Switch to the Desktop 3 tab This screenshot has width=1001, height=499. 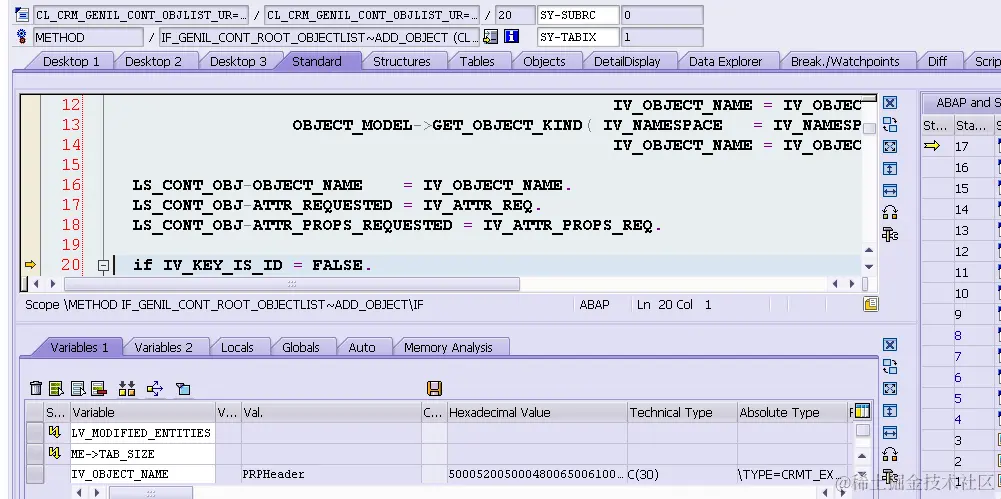tap(238, 61)
